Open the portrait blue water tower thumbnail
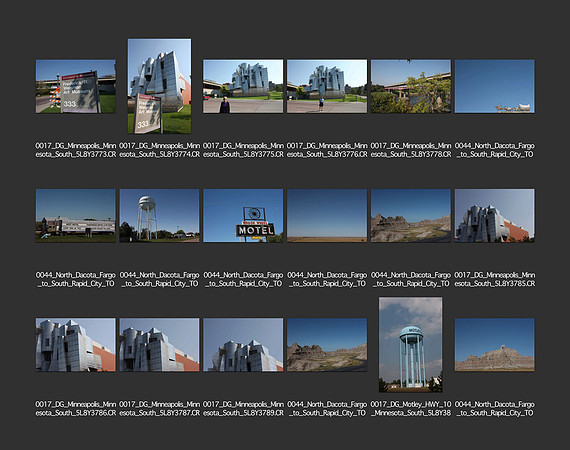Image resolution: width=570 pixels, height=450 pixels. click(x=411, y=345)
